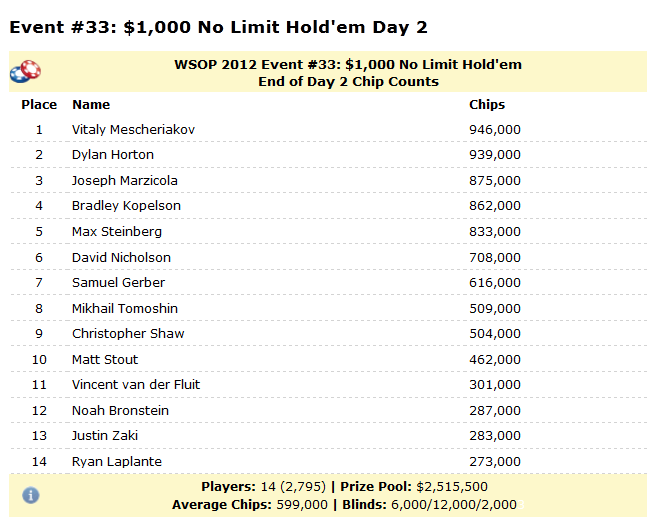Click Vincent van der Fluit's name
Viewport: 652px width, 530px height.
pos(136,385)
